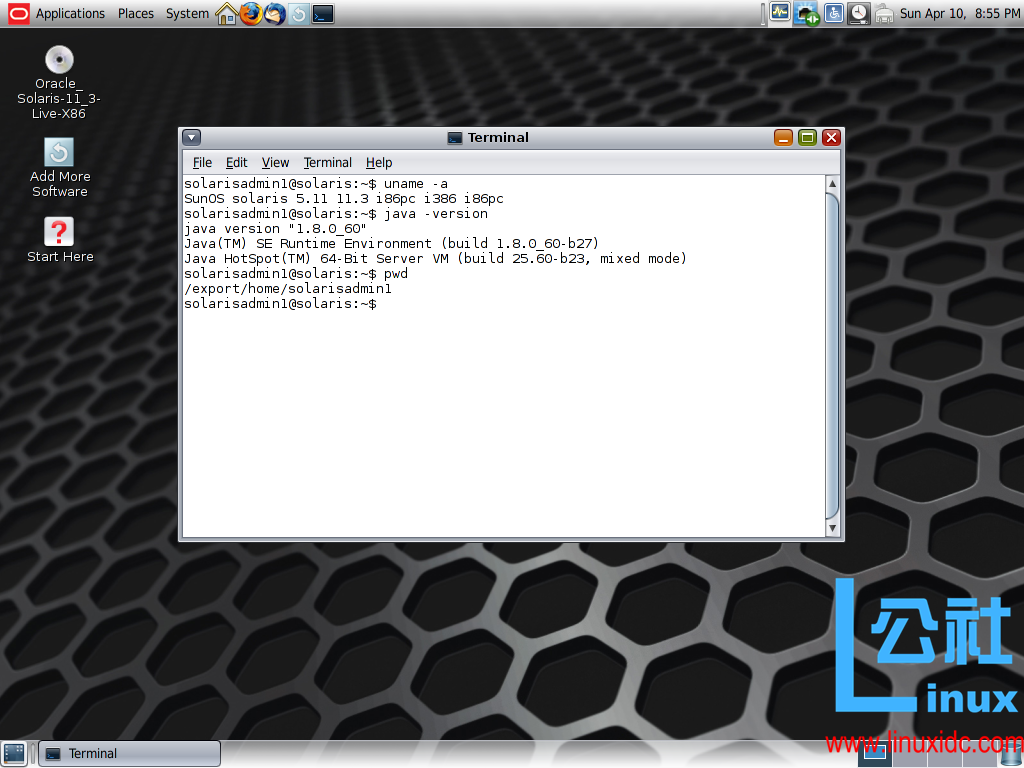Viewport: 1024px width, 768px height.
Task: Open the Time Slider clock icon
Action: (x=859, y=13)
